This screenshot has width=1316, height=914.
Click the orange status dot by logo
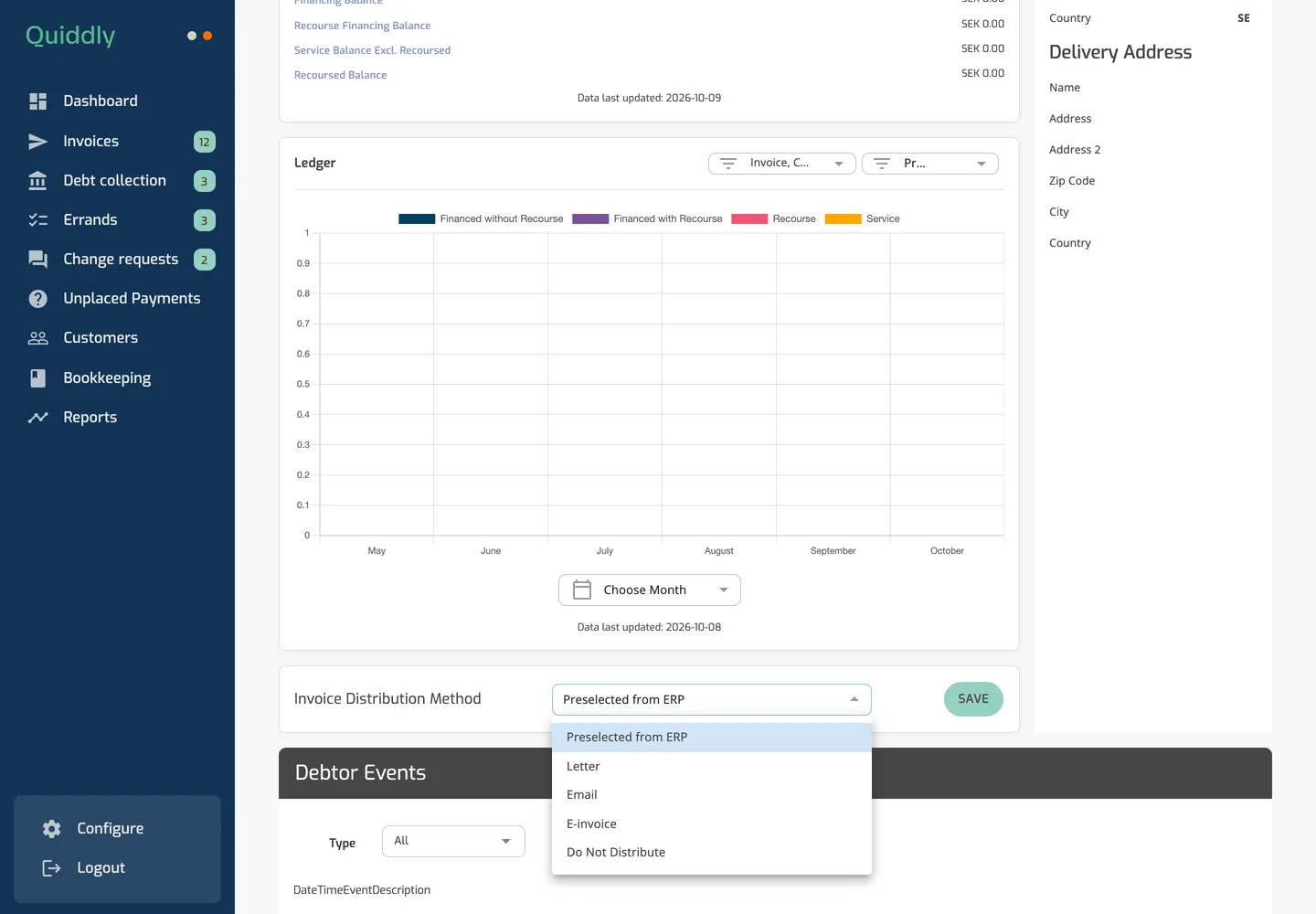[x=207, y=36]
